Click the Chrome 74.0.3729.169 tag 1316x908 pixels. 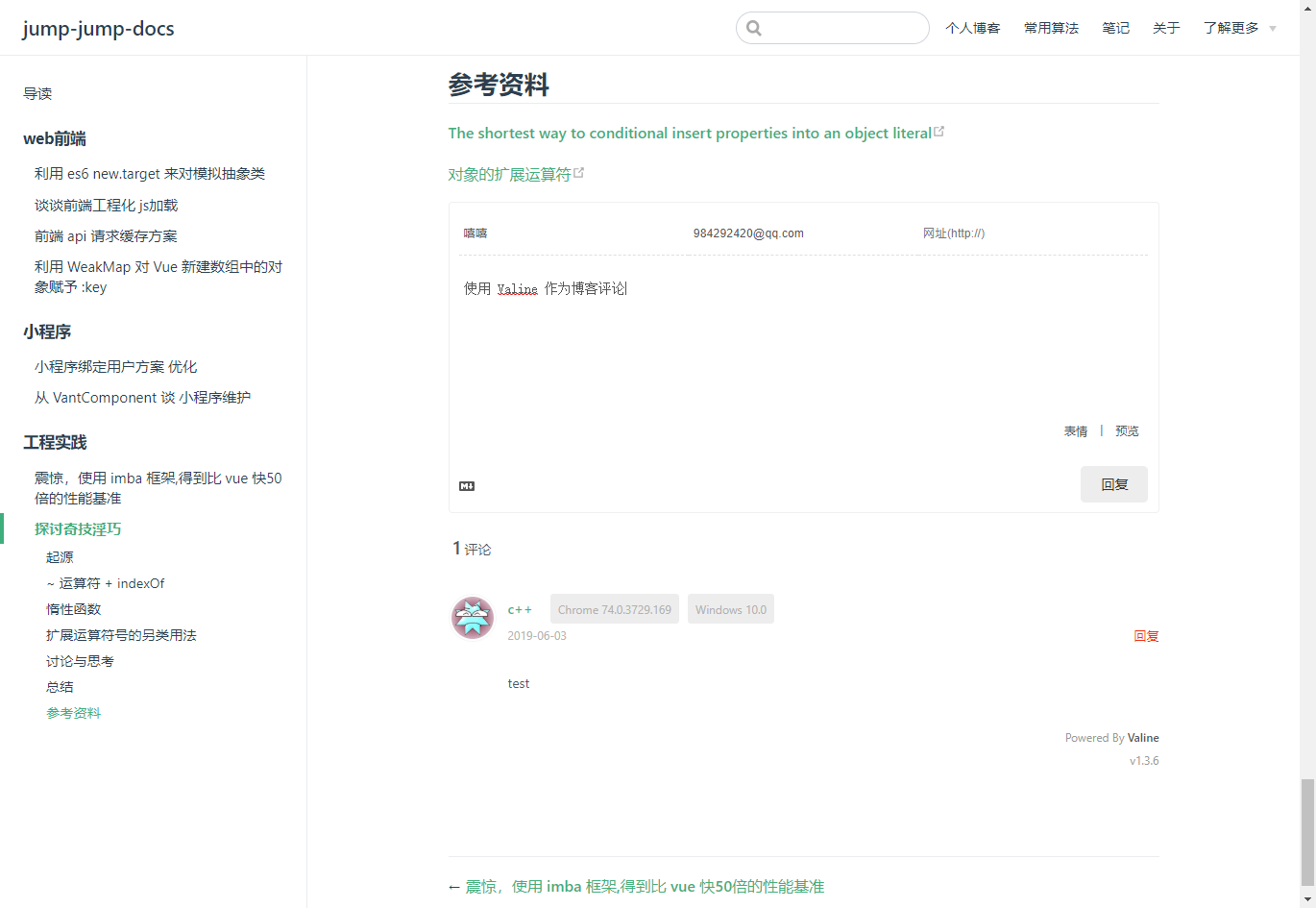click(615, 609)
